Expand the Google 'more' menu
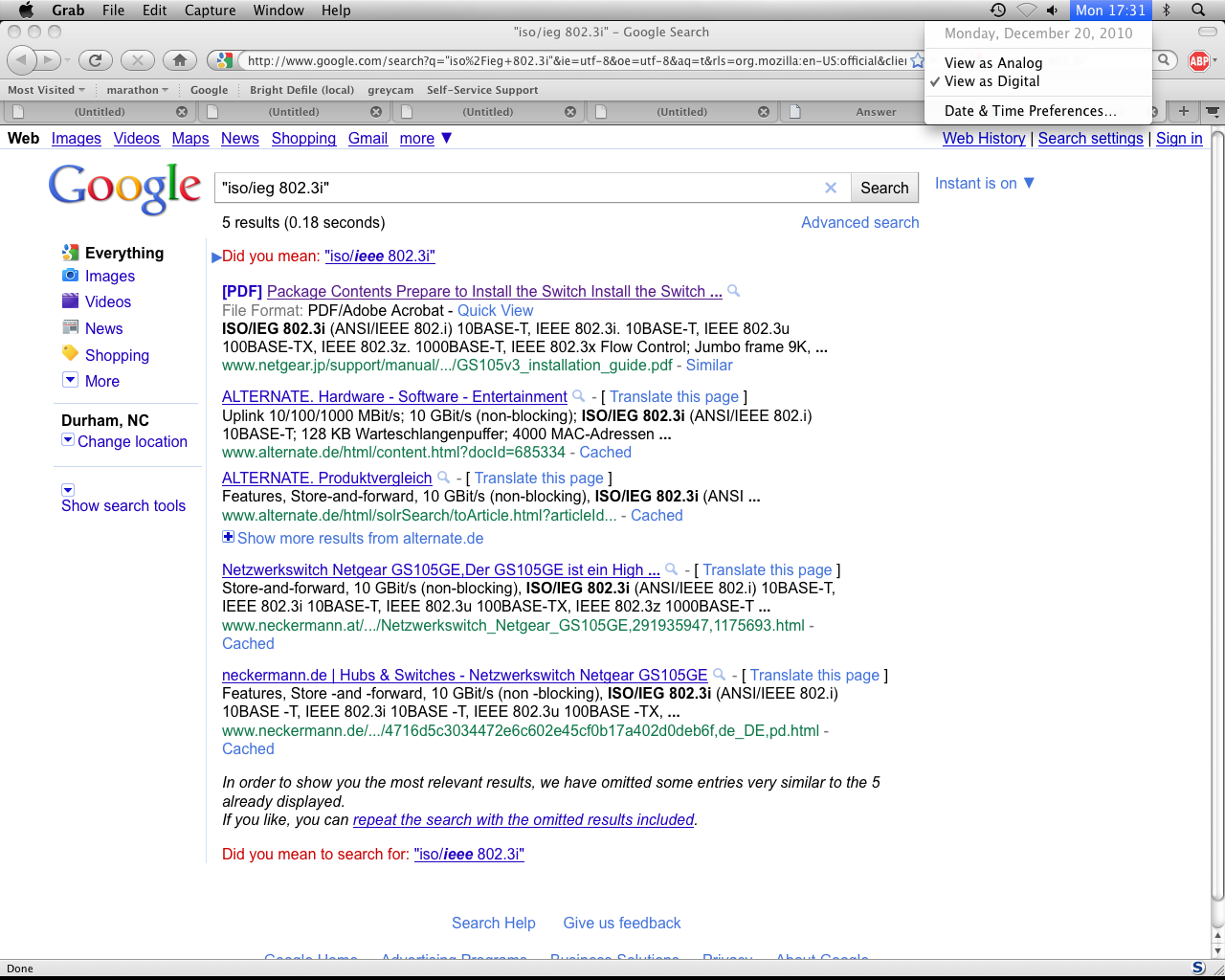 coord(426,138)
